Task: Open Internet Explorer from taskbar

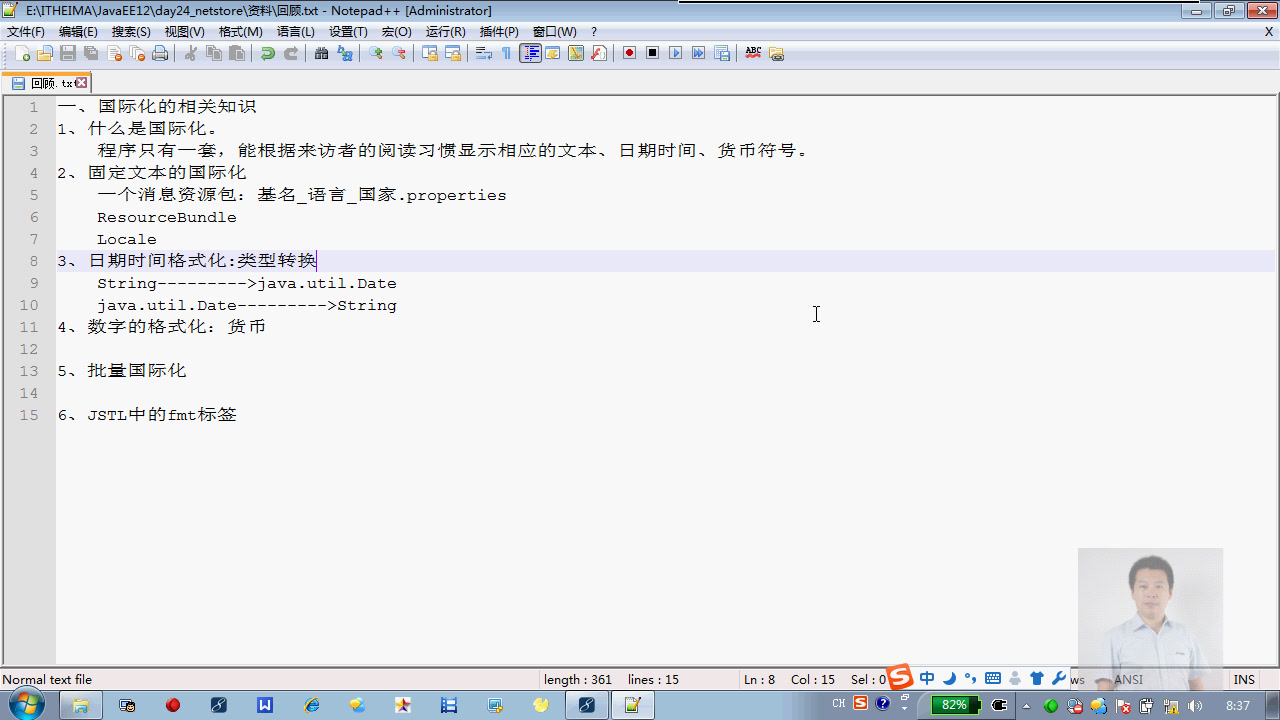Action: (x=312, y=705)
